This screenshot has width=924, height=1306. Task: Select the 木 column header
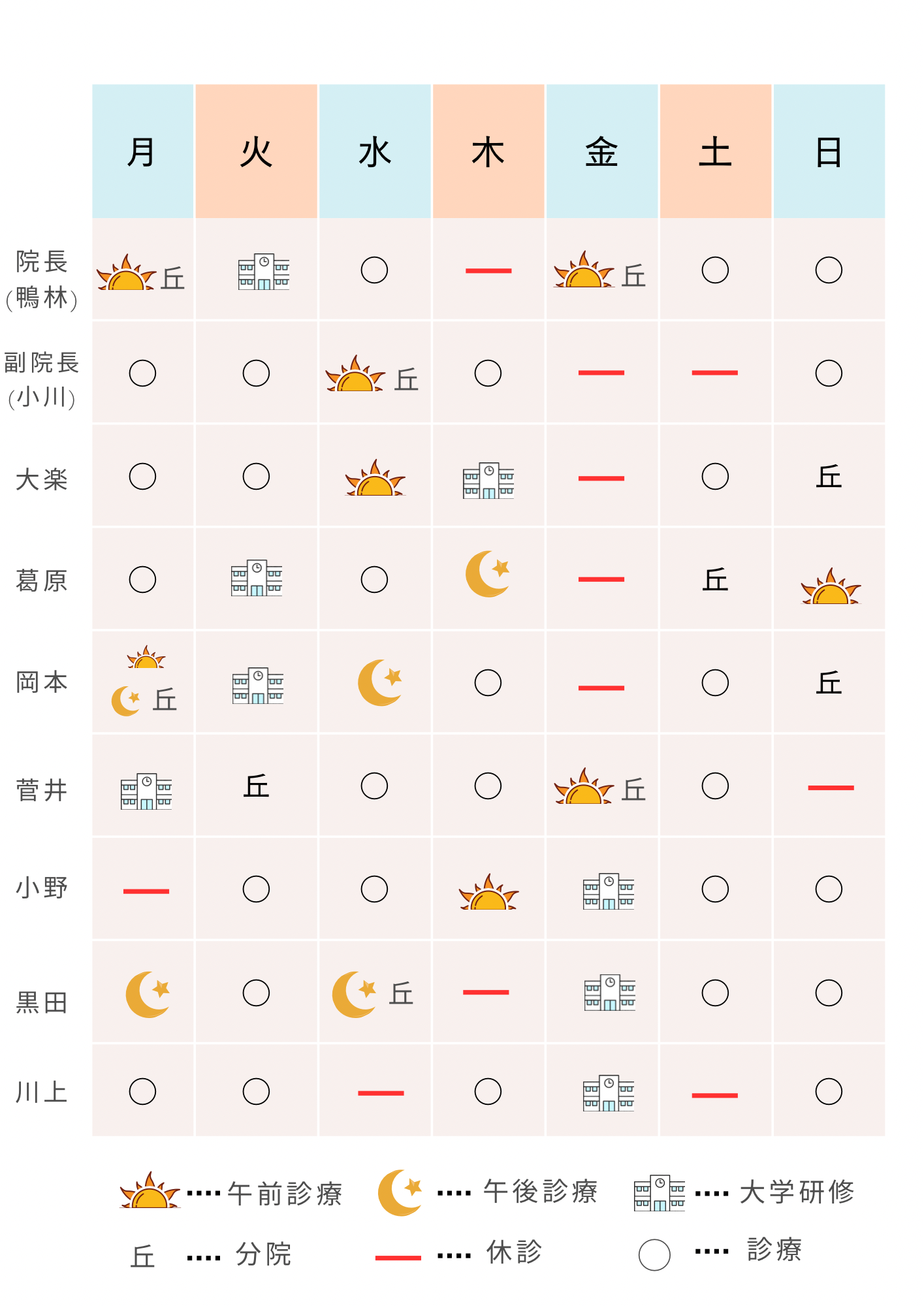click(x=488, y=151)
